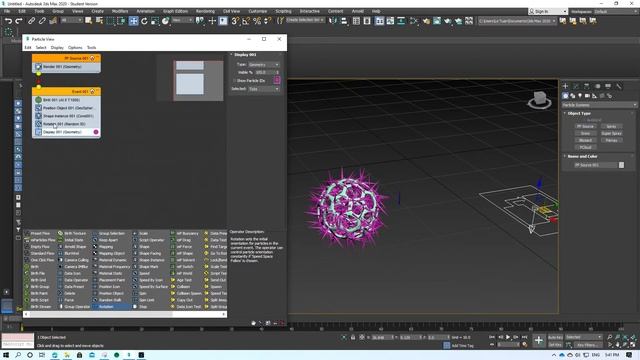
Task: Open Particle View Display menu
Action: pos(57,48)
